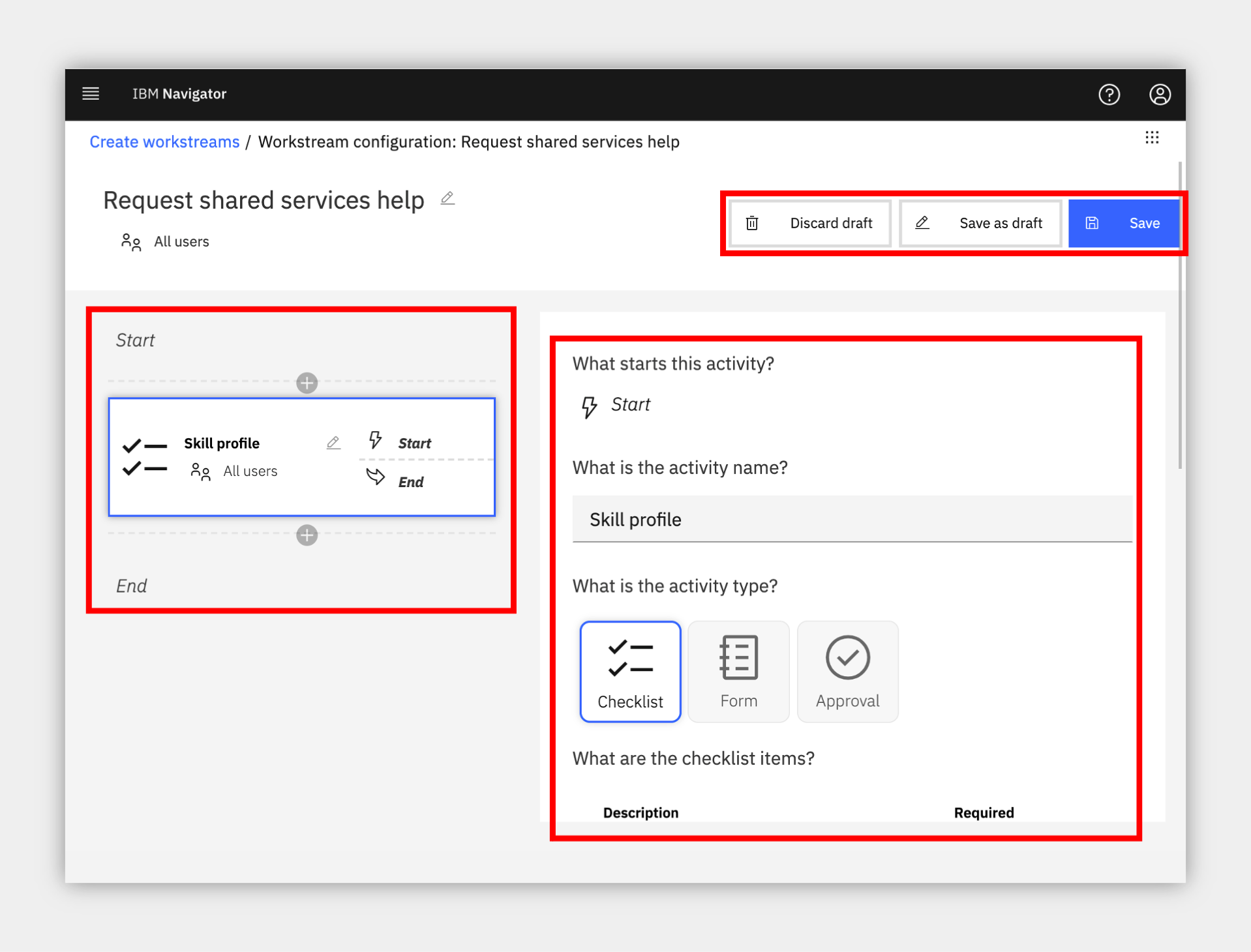Click the page vertical scrollbar

(x=1180, y=315)
